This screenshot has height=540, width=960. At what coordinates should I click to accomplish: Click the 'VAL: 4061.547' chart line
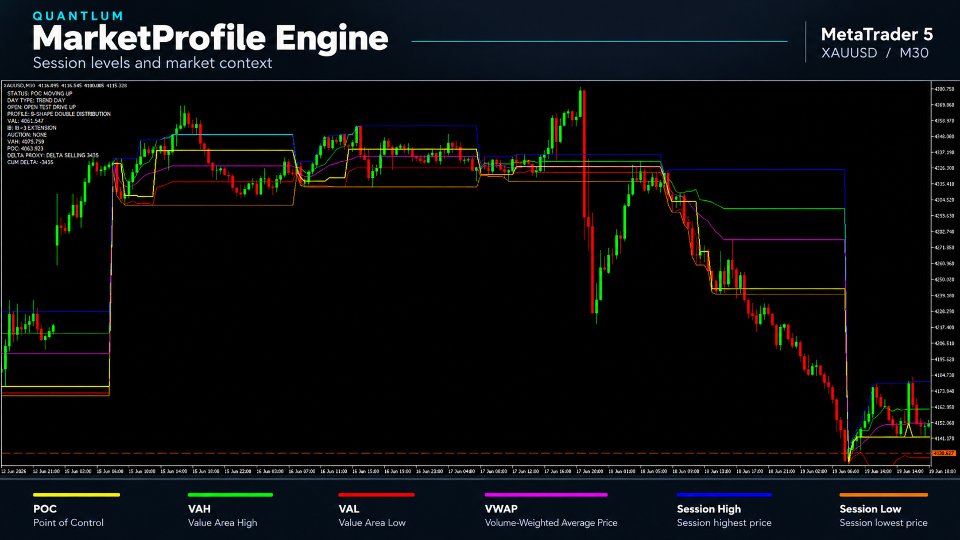(x=25, y=121)
